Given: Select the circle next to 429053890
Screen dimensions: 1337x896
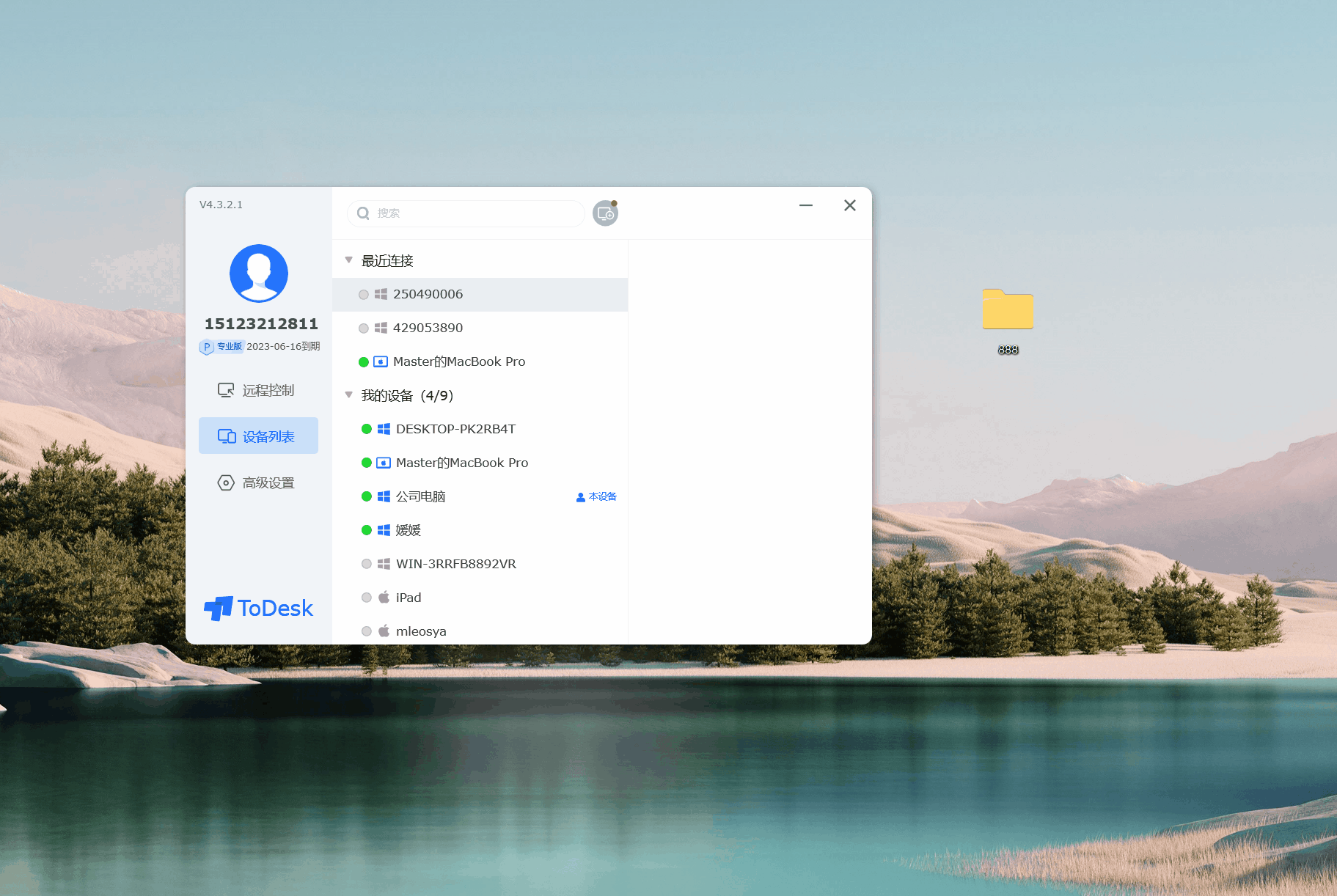Looking at the screenshot, I should 364,328.
